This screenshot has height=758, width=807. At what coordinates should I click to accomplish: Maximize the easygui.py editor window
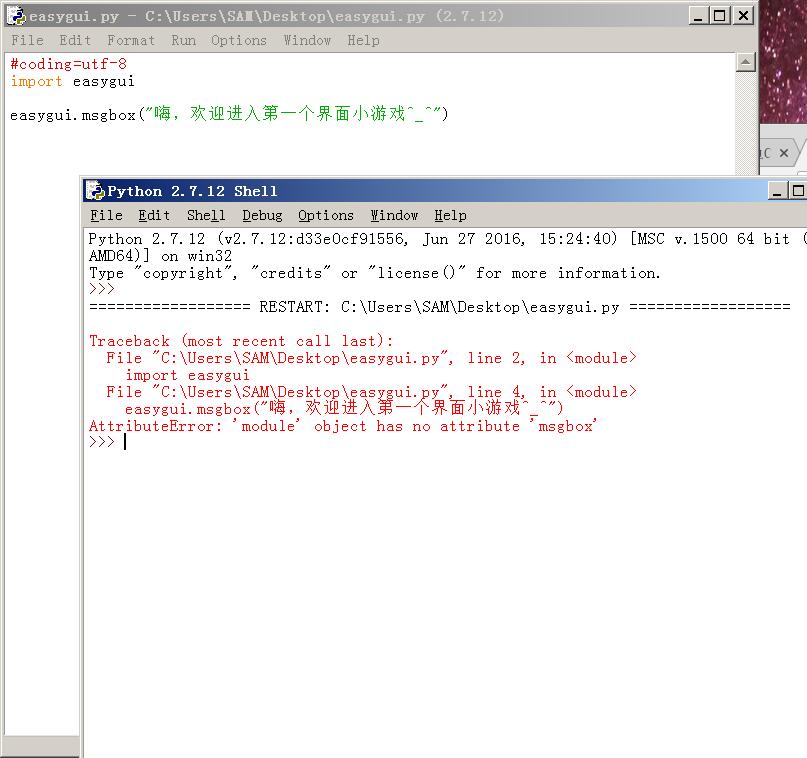[720, 15]
